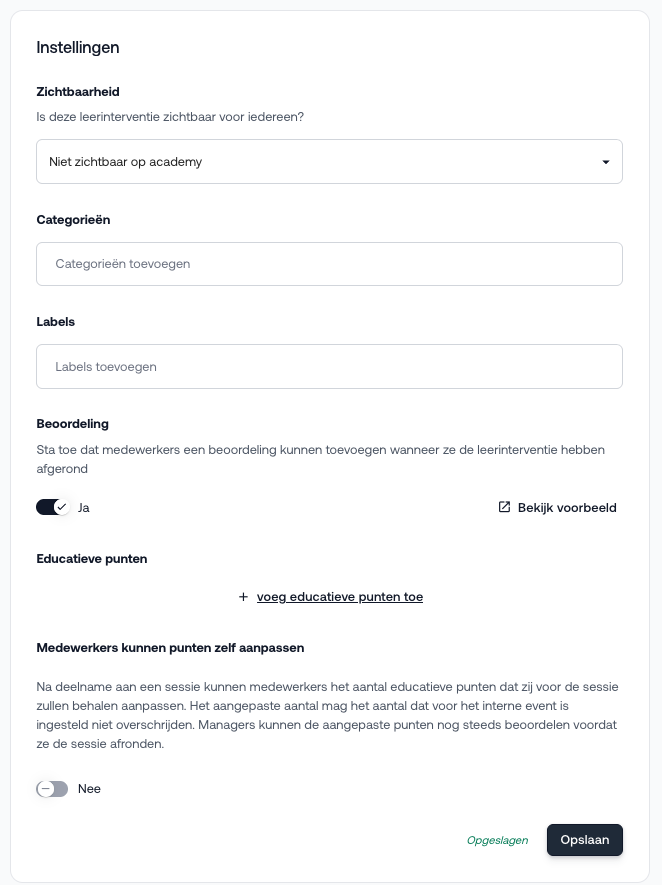
Task: Click the 'voeg educatieve punten toe' link
Action: coord(339,597)
